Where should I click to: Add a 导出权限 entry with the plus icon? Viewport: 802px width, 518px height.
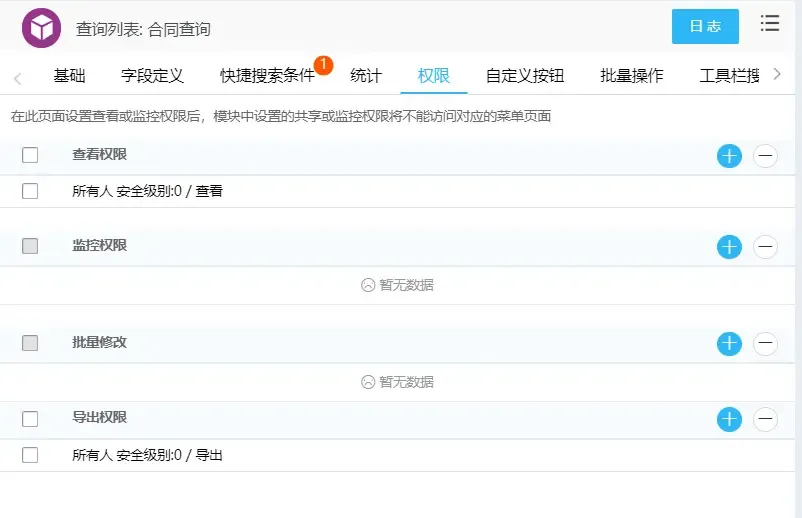pyautogui.click(x=729, y=419)
